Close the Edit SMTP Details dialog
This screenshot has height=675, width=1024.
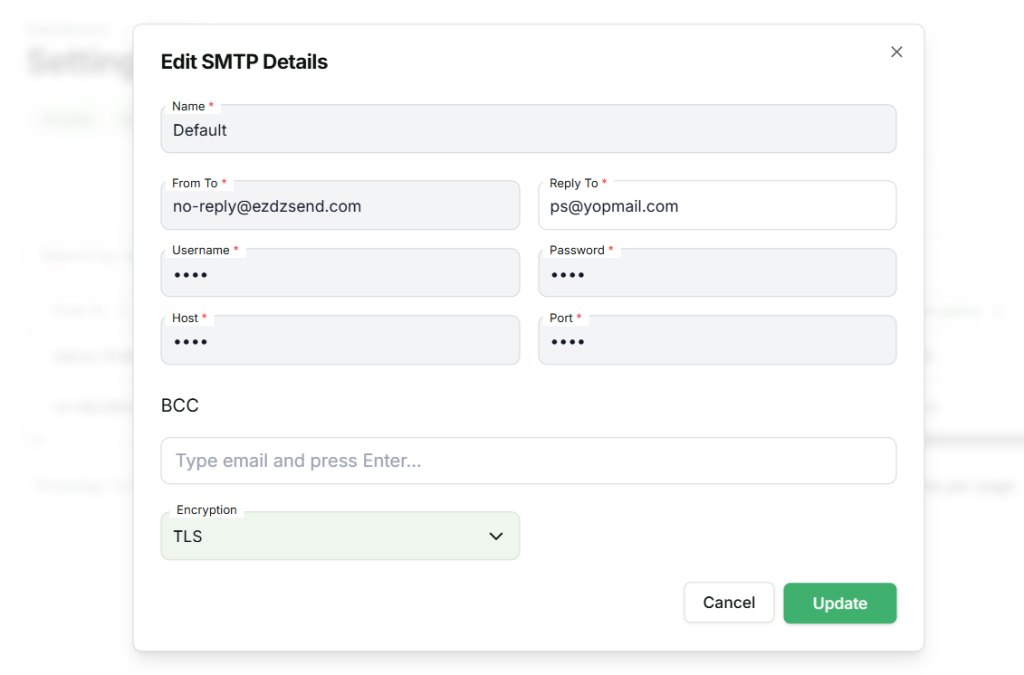pos(896,52)
